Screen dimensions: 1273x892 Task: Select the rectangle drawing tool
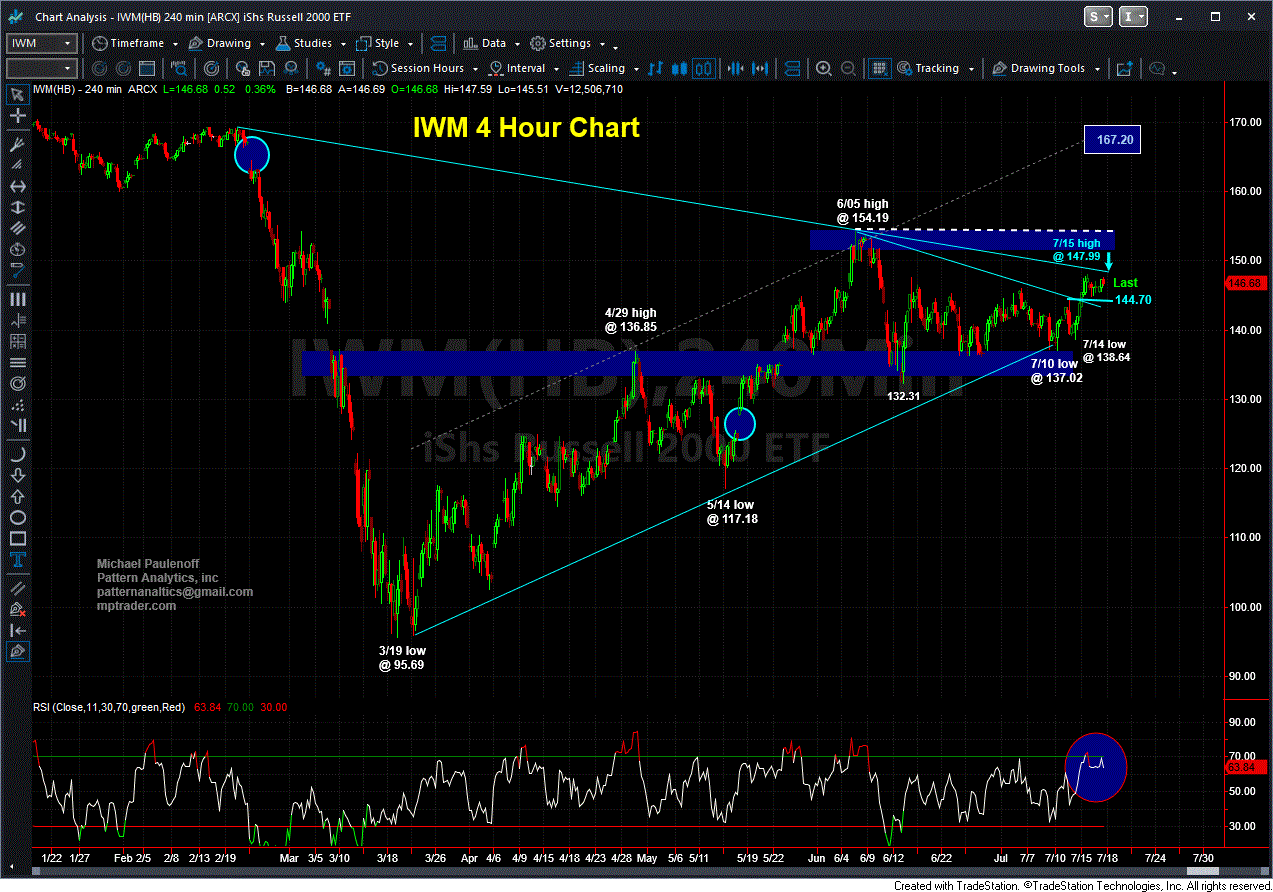(x=18, y=539)
